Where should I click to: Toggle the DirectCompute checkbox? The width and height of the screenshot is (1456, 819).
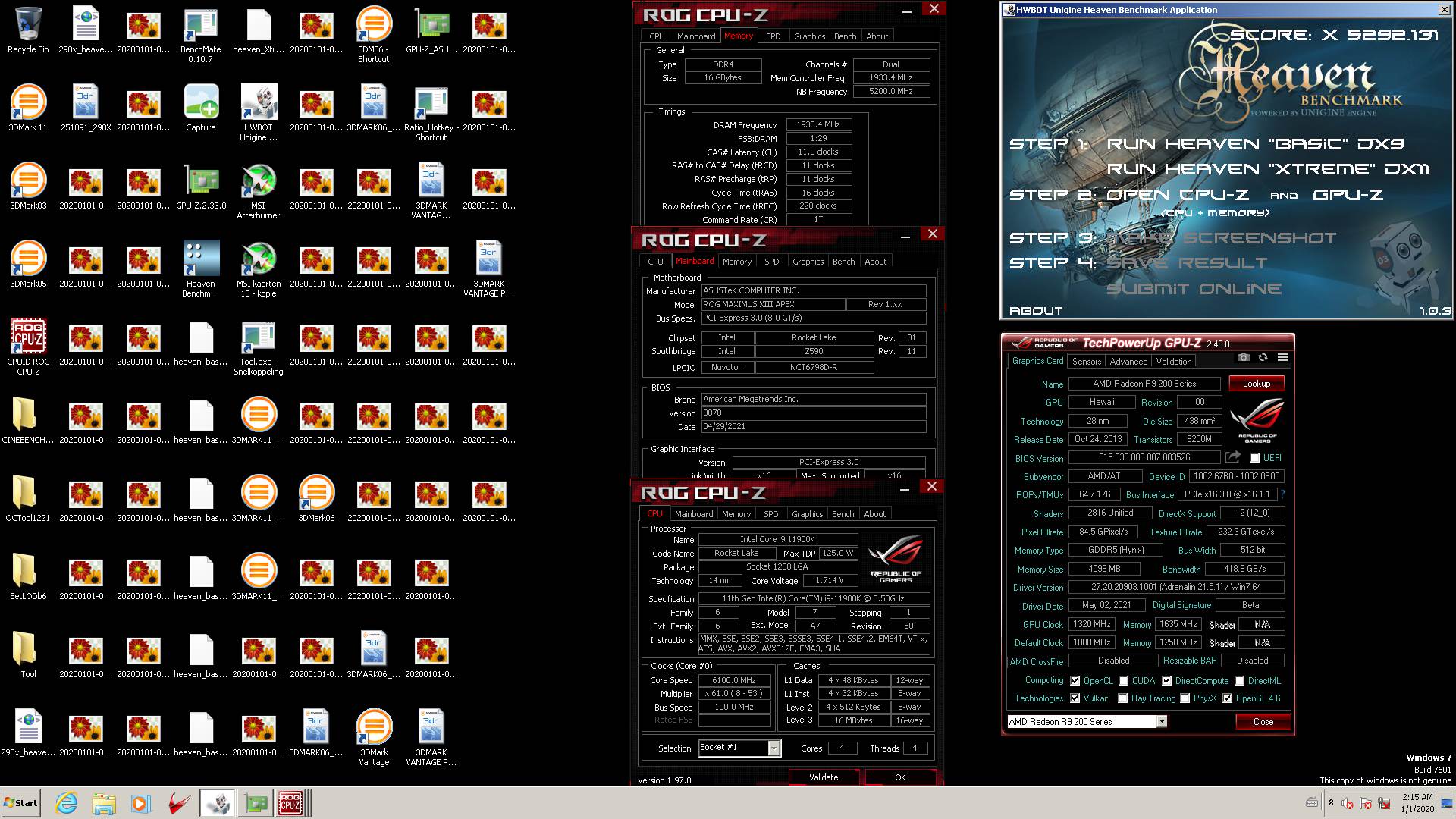click(1166, 681)
